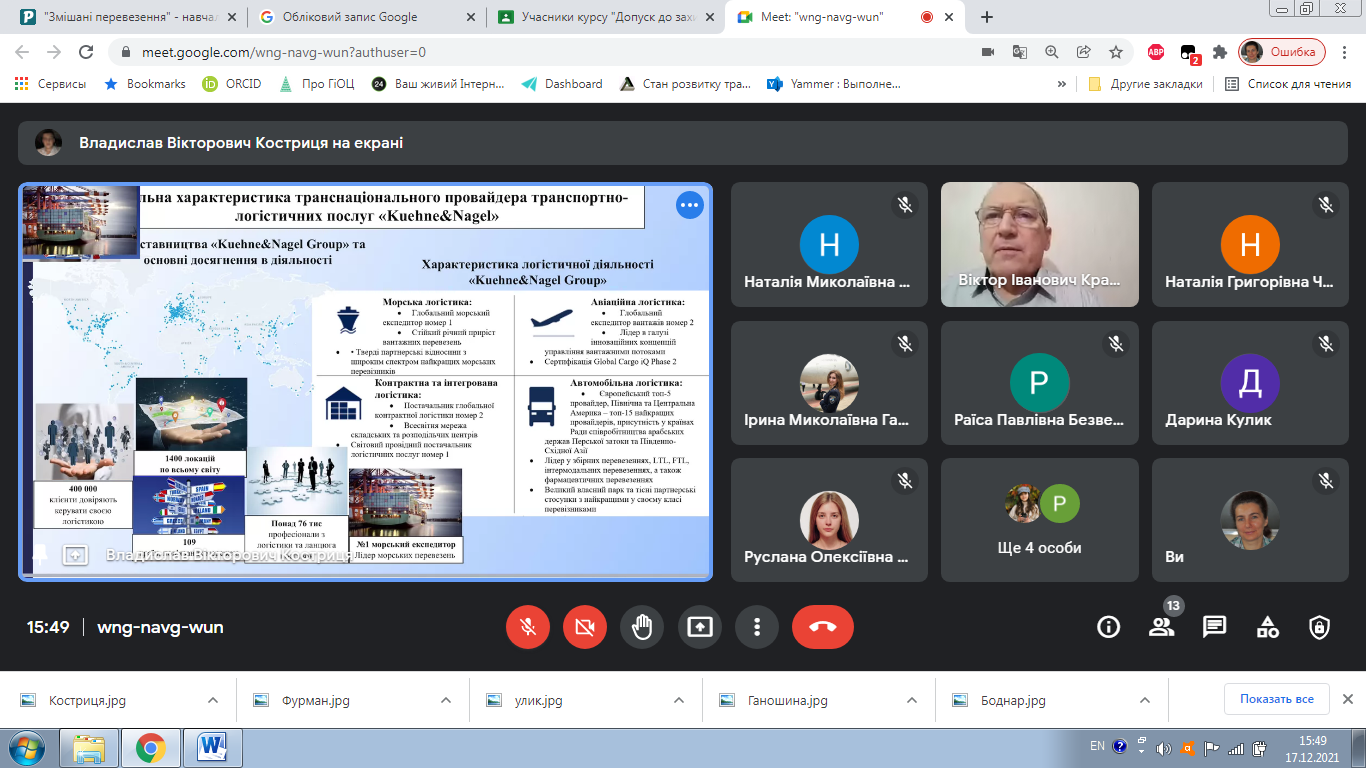
Task: Click the red leave call button
Action: 822,627
